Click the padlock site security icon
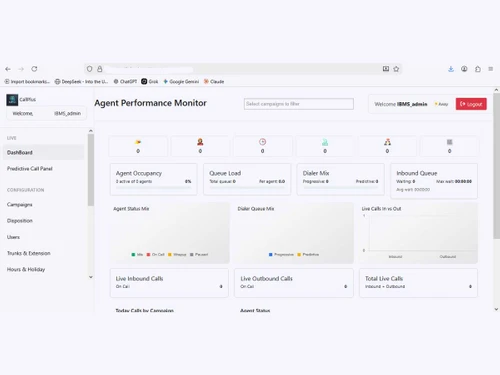This screenshot has width=500, height=375. 100,69
